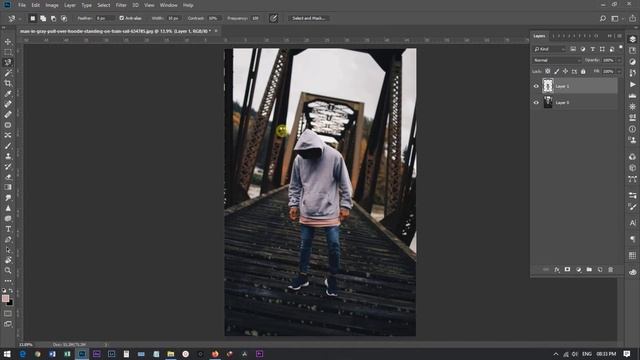This screenshot has height=360, width=640.
Task: Select the Zoom tool
Action: coord(8,271)
